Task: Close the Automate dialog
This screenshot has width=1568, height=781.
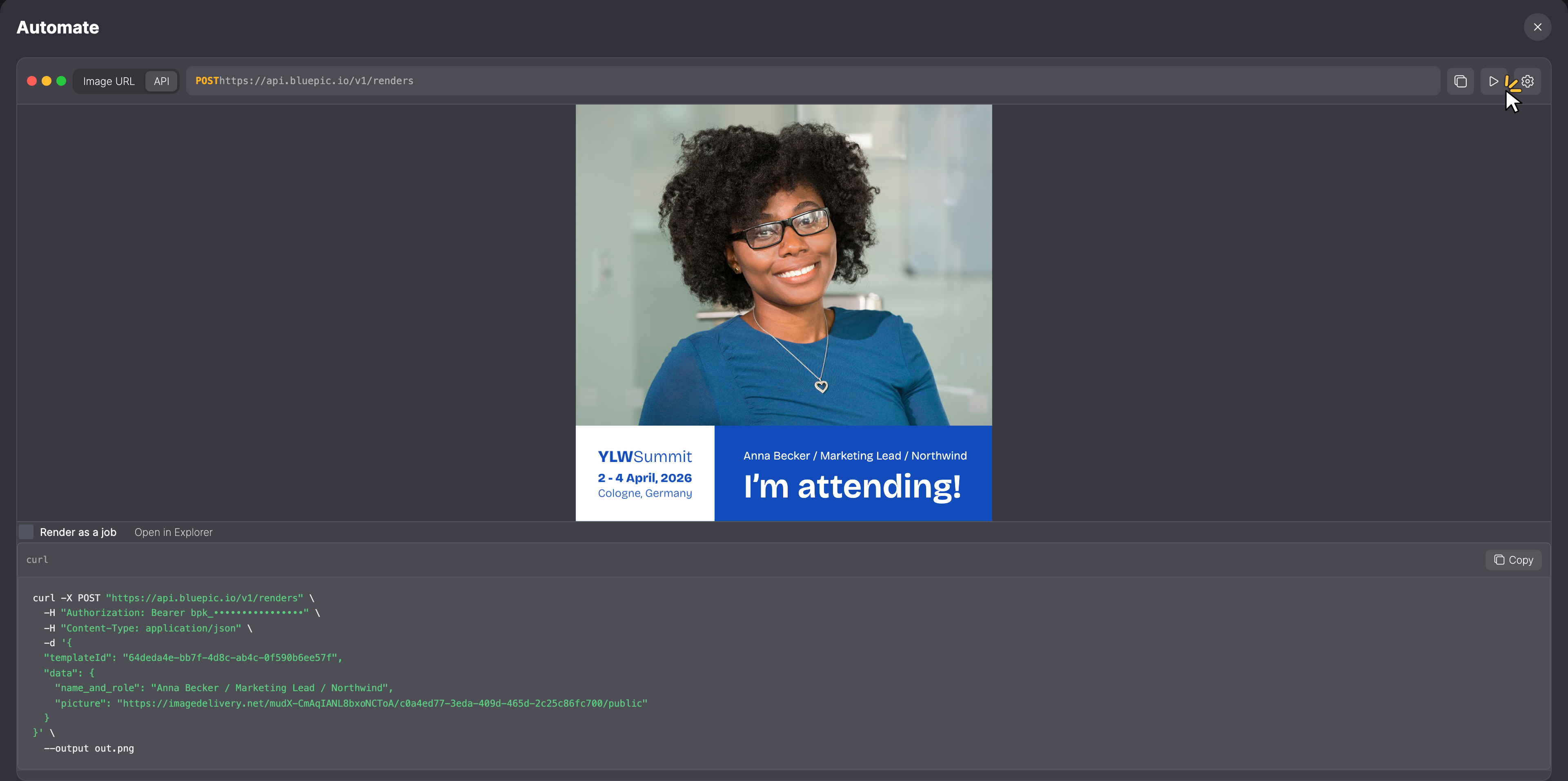Action: click(x=1537, y=27)
